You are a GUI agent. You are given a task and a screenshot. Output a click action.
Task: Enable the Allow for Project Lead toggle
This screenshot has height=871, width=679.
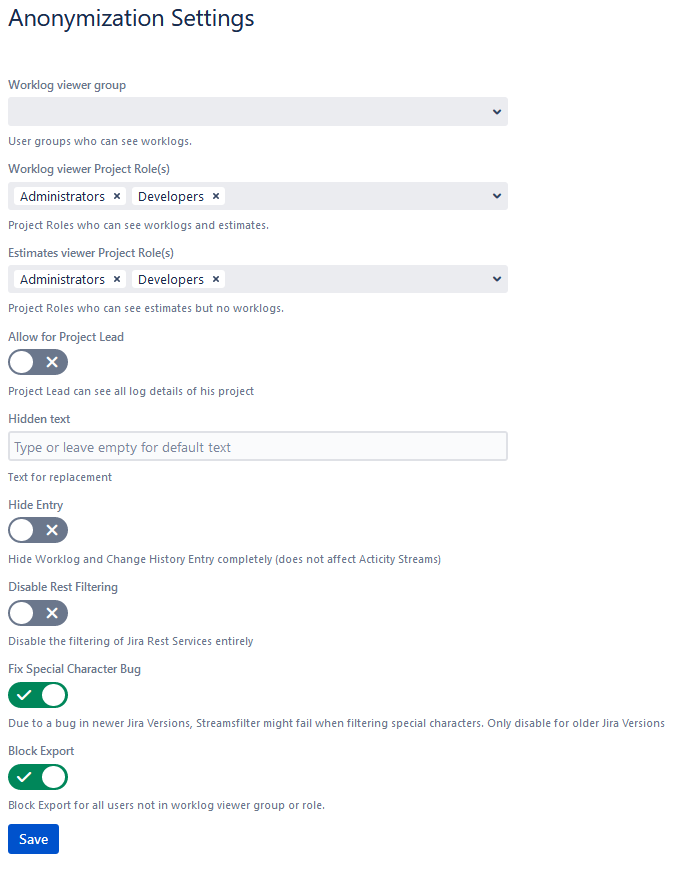38,362
